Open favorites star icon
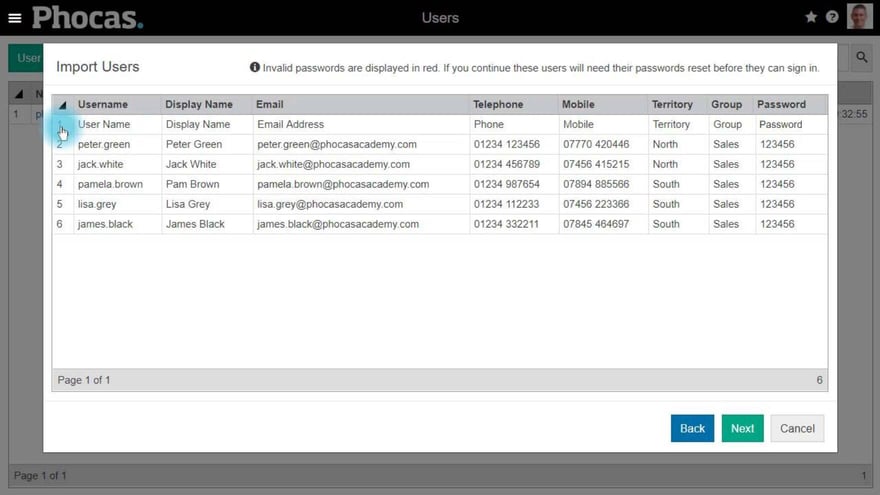This screenshot has height=495, width=880. pyautogui.click(x=811, y=17)
